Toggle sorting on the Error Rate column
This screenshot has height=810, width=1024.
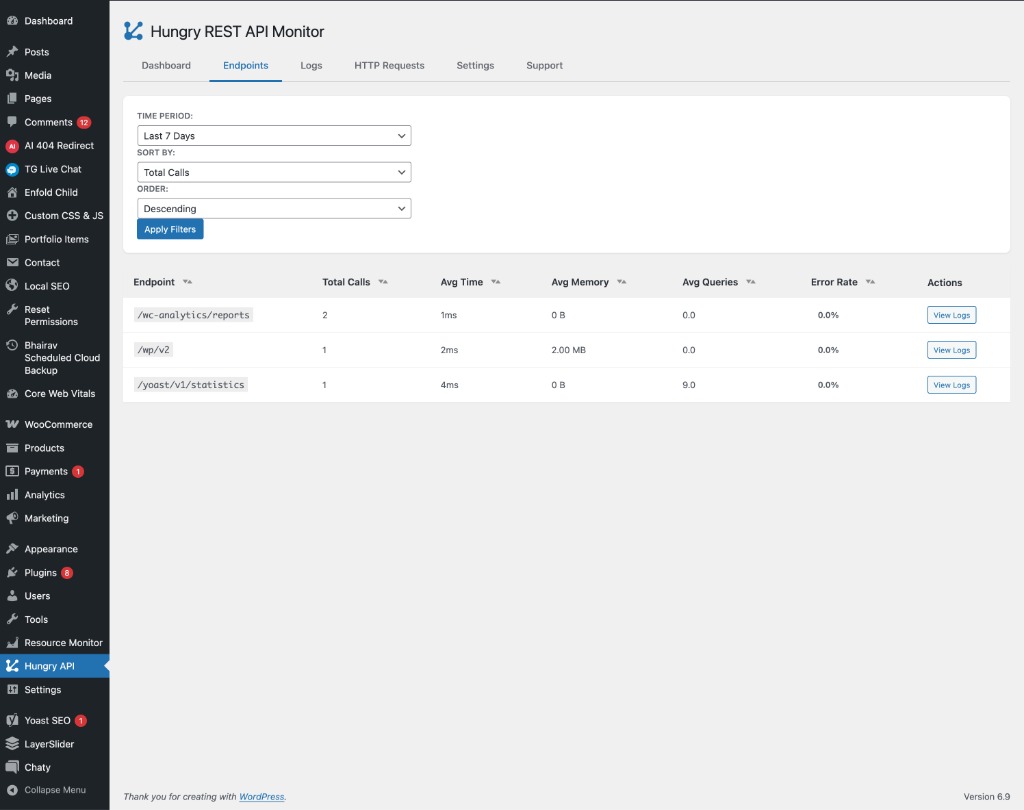[871, 282]
